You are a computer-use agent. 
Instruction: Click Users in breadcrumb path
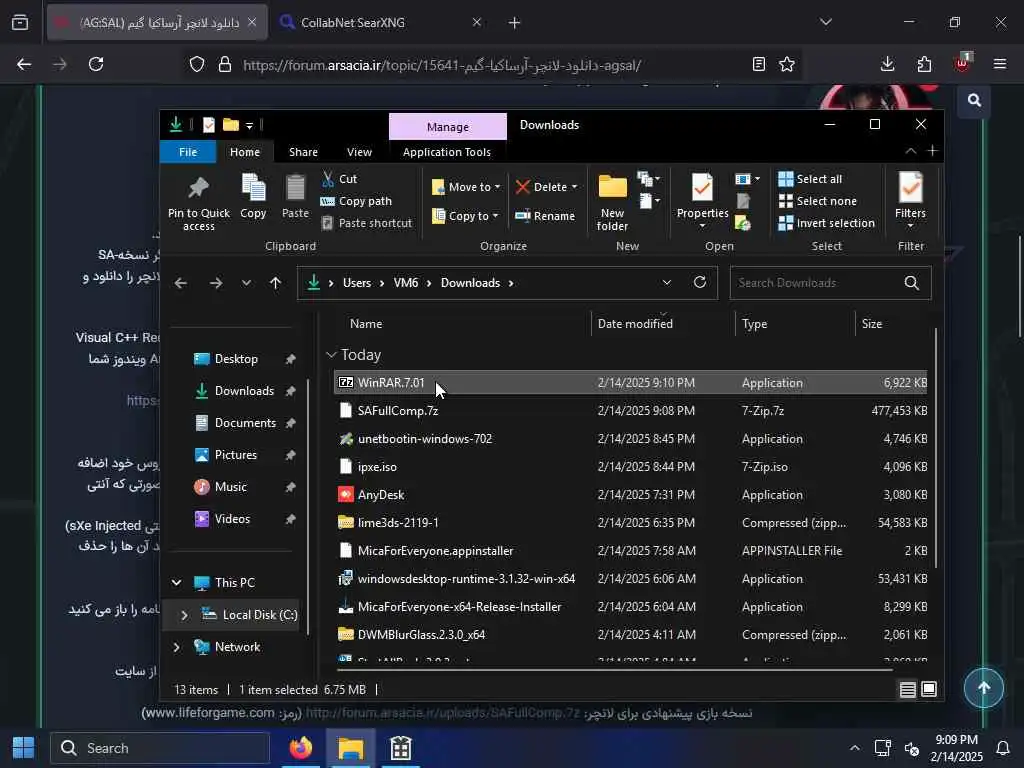pyautogui.click(x=357, y=283)
